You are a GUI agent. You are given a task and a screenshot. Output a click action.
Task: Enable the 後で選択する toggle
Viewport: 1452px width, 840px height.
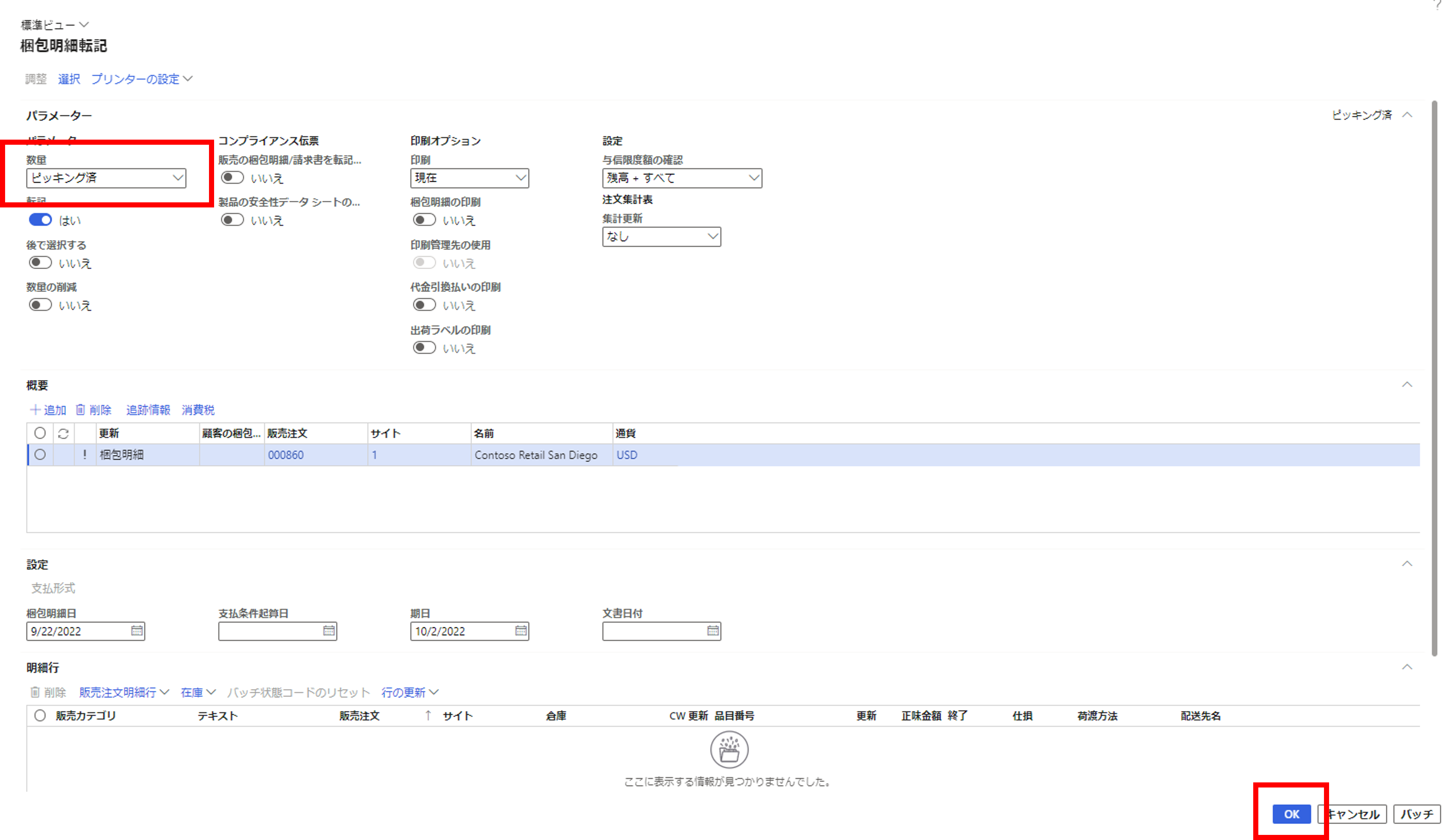40,263
